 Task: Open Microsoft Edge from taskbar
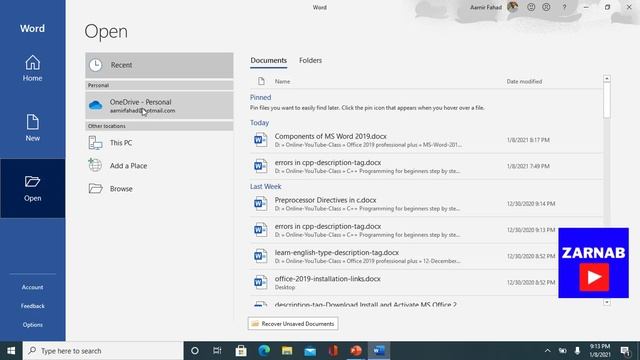pyautogui.click(x=264, y=351)
